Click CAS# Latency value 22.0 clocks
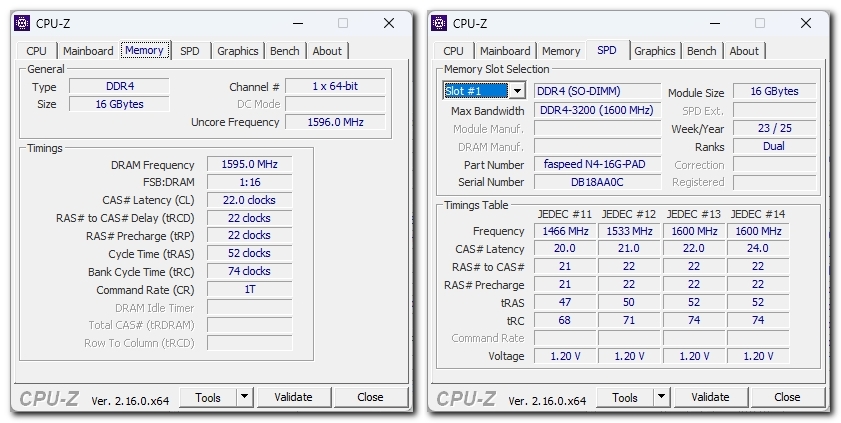This screenshot has height=423, width=841. point(249,200)
